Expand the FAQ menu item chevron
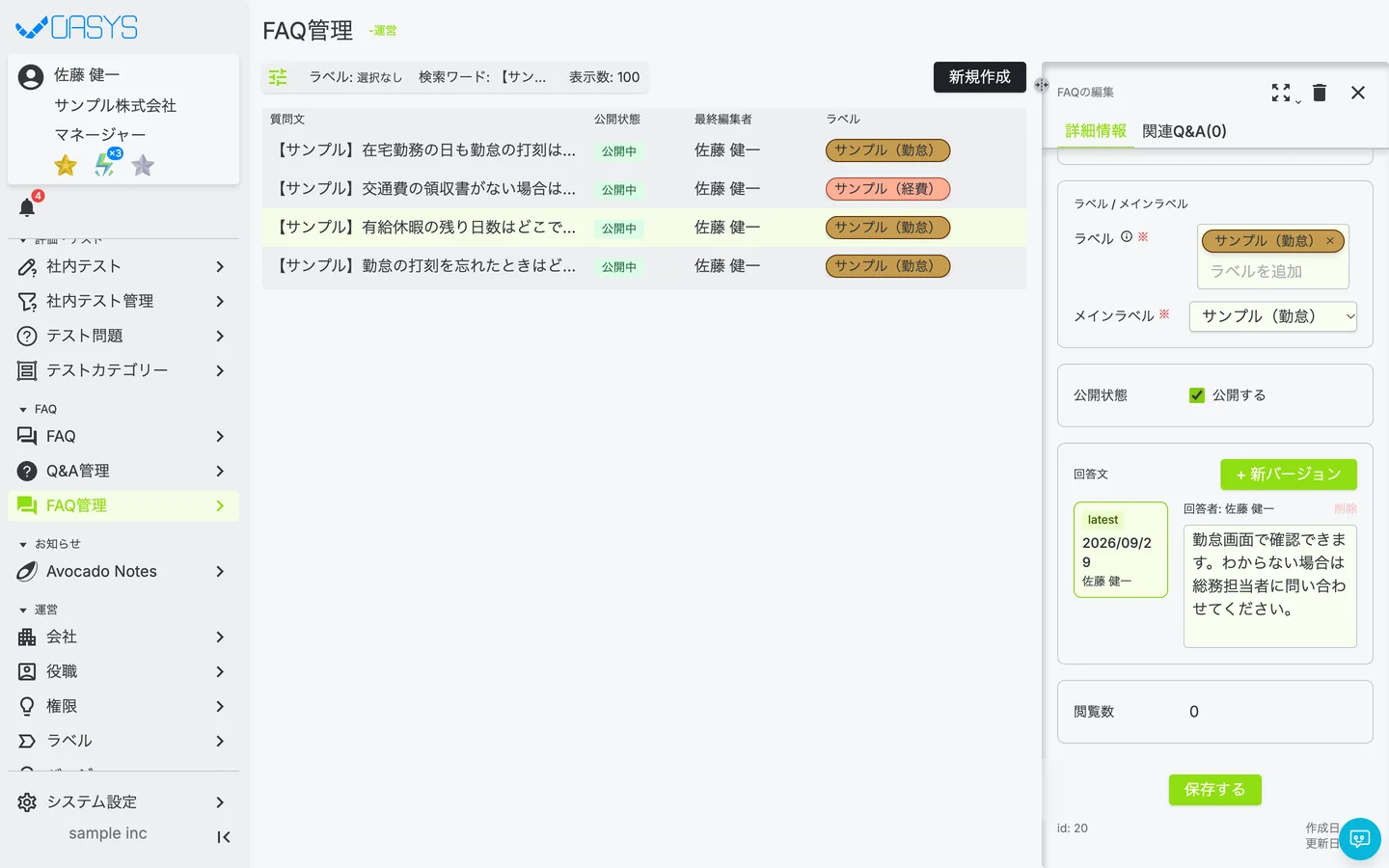This screenshot has width=1389, height=868. pyautogui.click(x=220, y=437)
